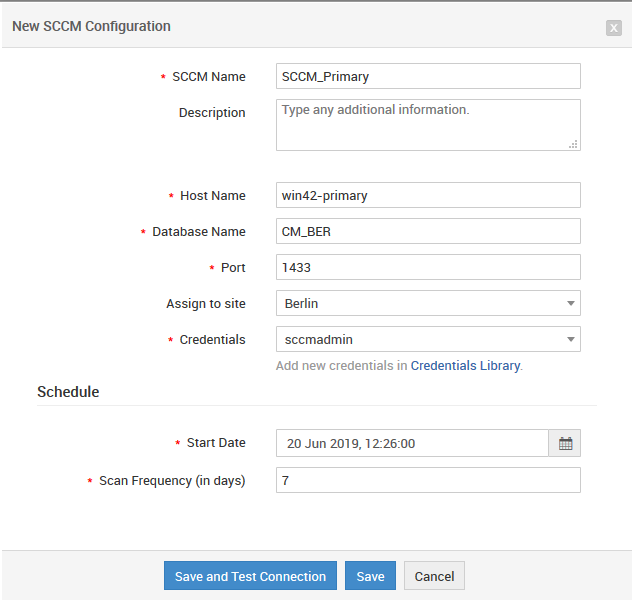Image resolution: width=632 pixels, height=601 pixels.
Task: Click into the Description text area
Action: [x=428, y=124]
